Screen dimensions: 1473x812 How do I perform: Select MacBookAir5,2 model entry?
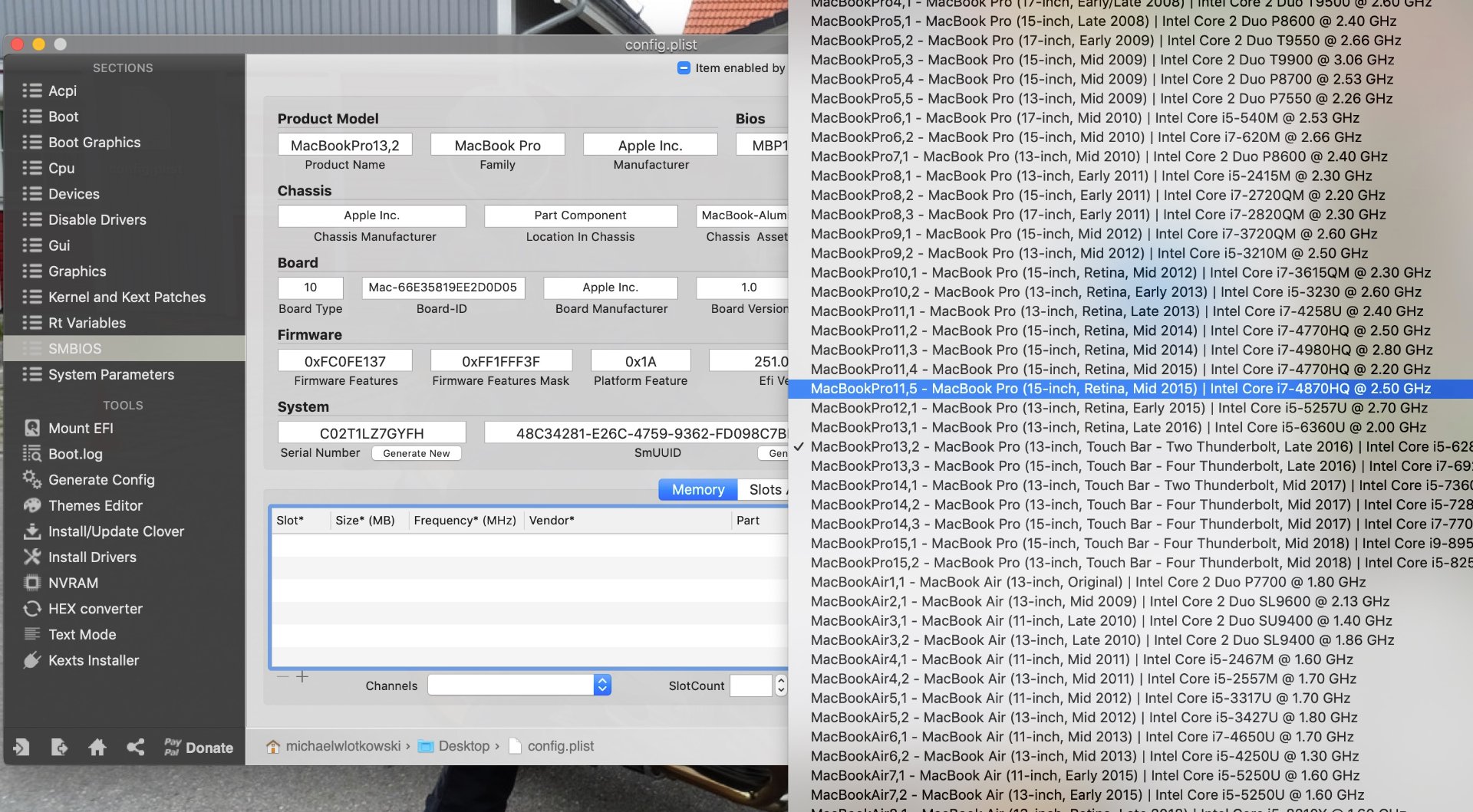(x=1130, y=717)
